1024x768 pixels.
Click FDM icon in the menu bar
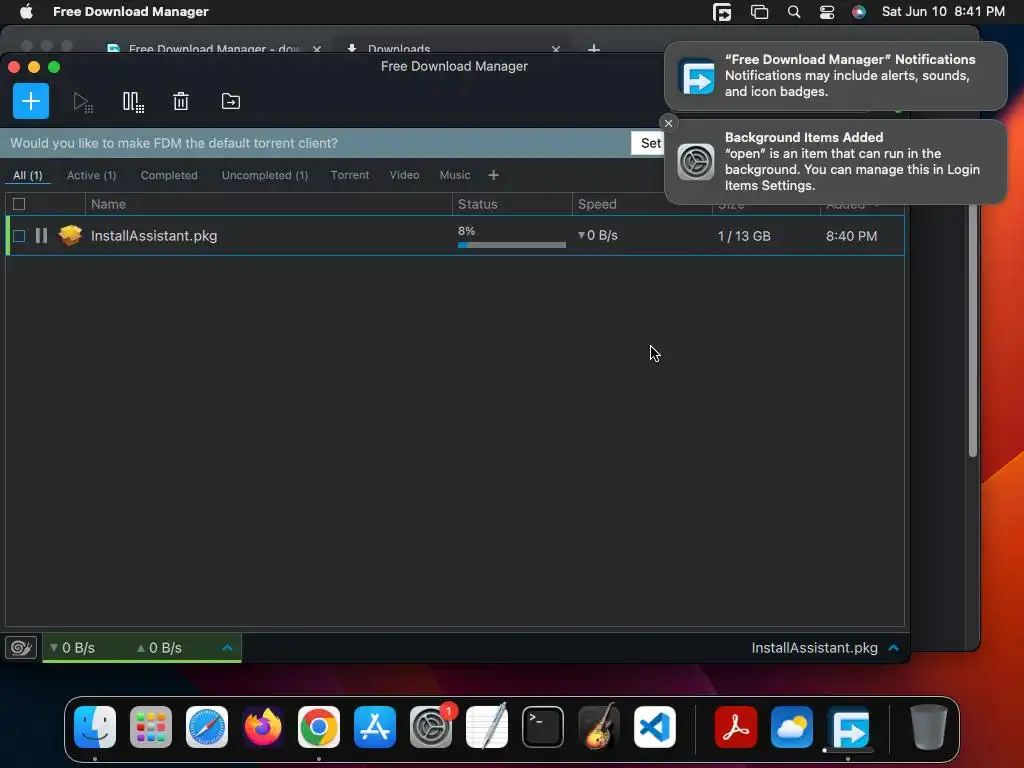[722, 12]
